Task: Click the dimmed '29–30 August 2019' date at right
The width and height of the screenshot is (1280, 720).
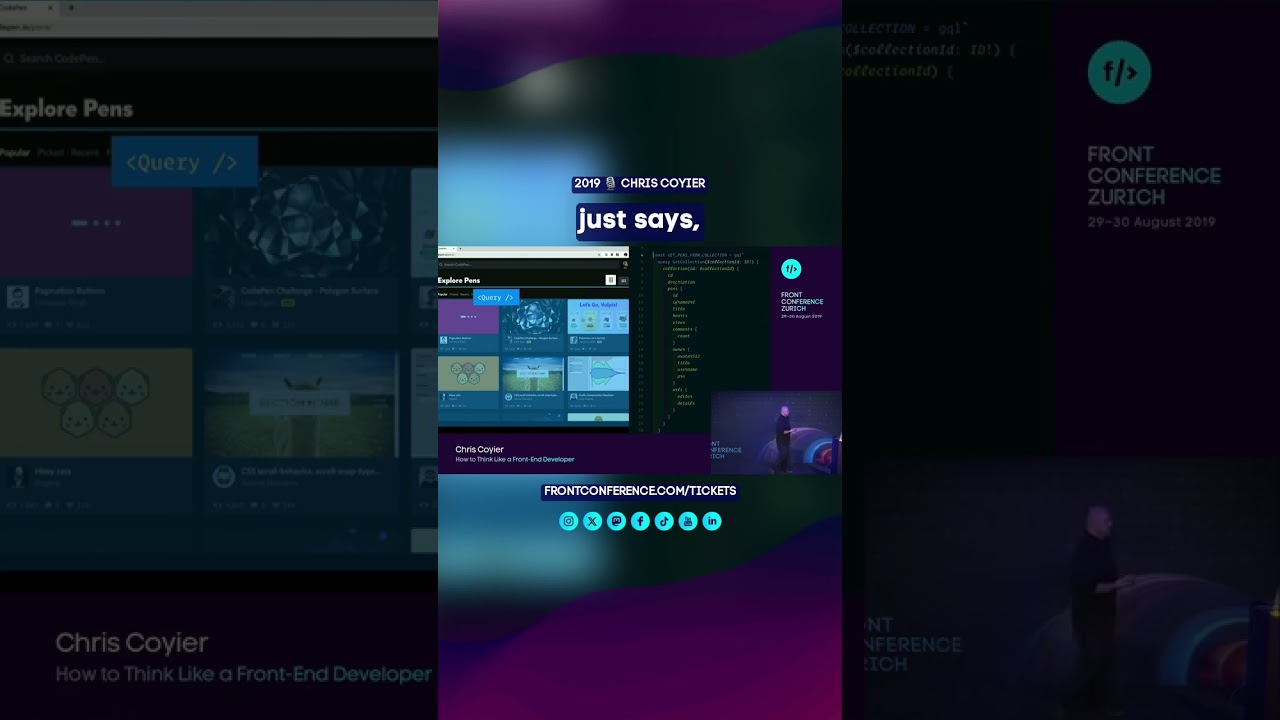Action: pyautogui.click(x=1151, y=222)
